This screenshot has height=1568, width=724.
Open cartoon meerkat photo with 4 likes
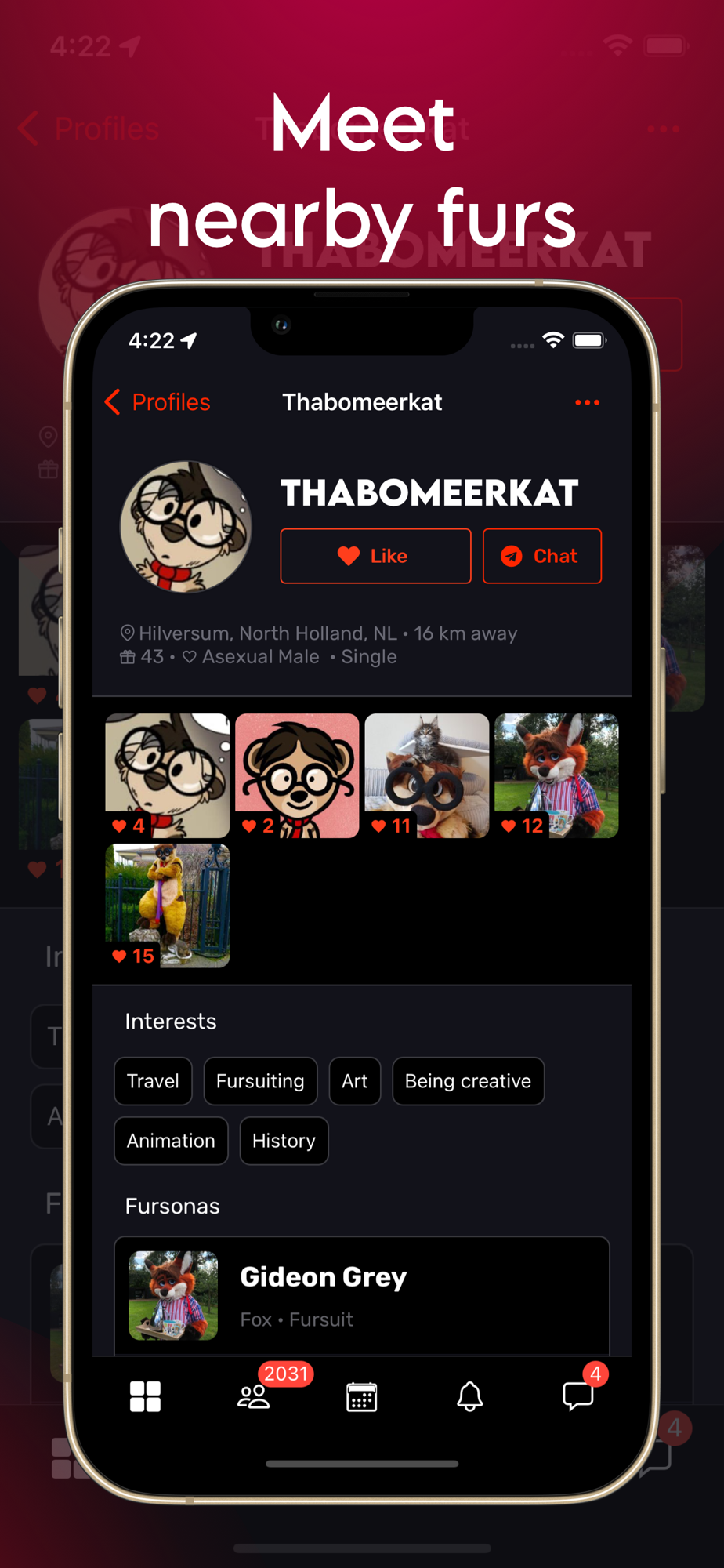pyautogui.click(x=168, y=775)
